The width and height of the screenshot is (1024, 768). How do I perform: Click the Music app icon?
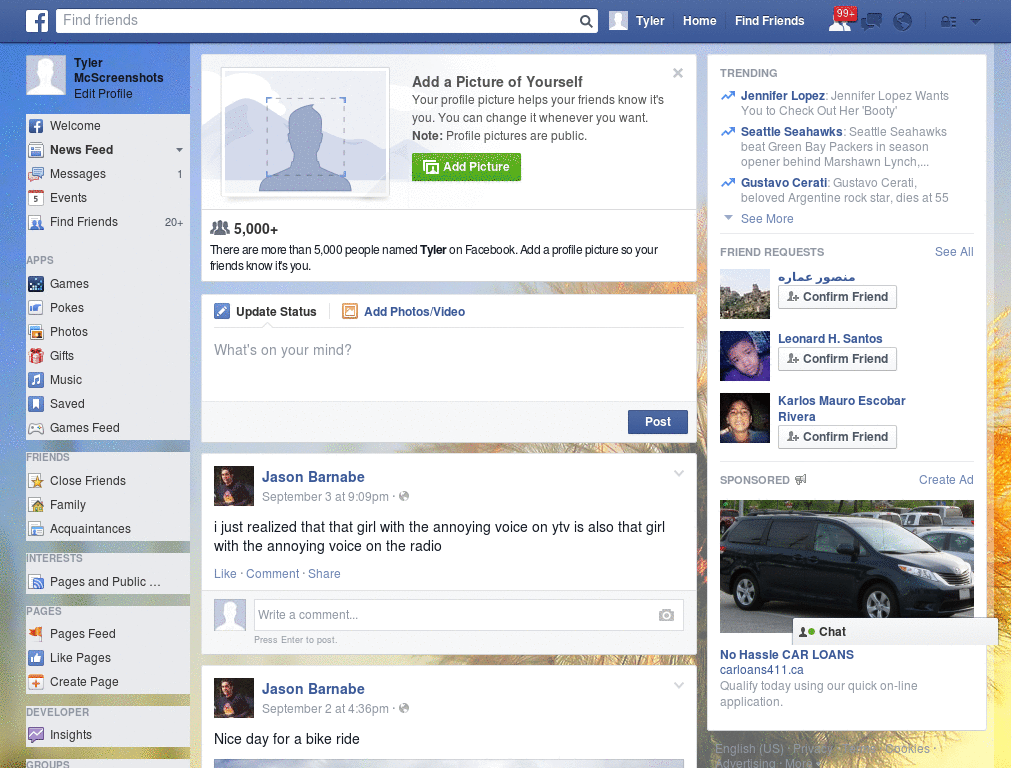point(36,380)
